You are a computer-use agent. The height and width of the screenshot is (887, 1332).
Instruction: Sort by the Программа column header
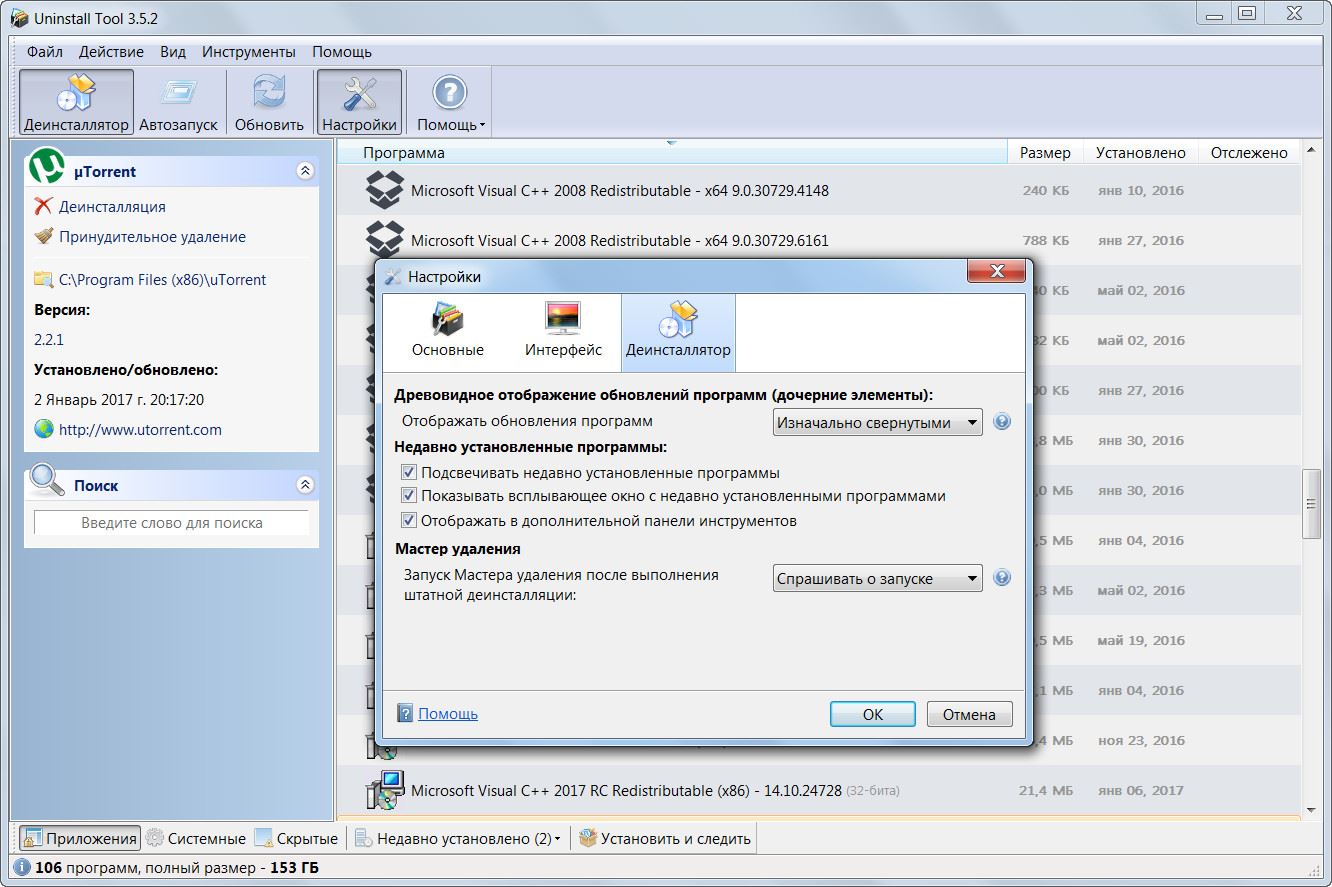(x=672, y=153)
